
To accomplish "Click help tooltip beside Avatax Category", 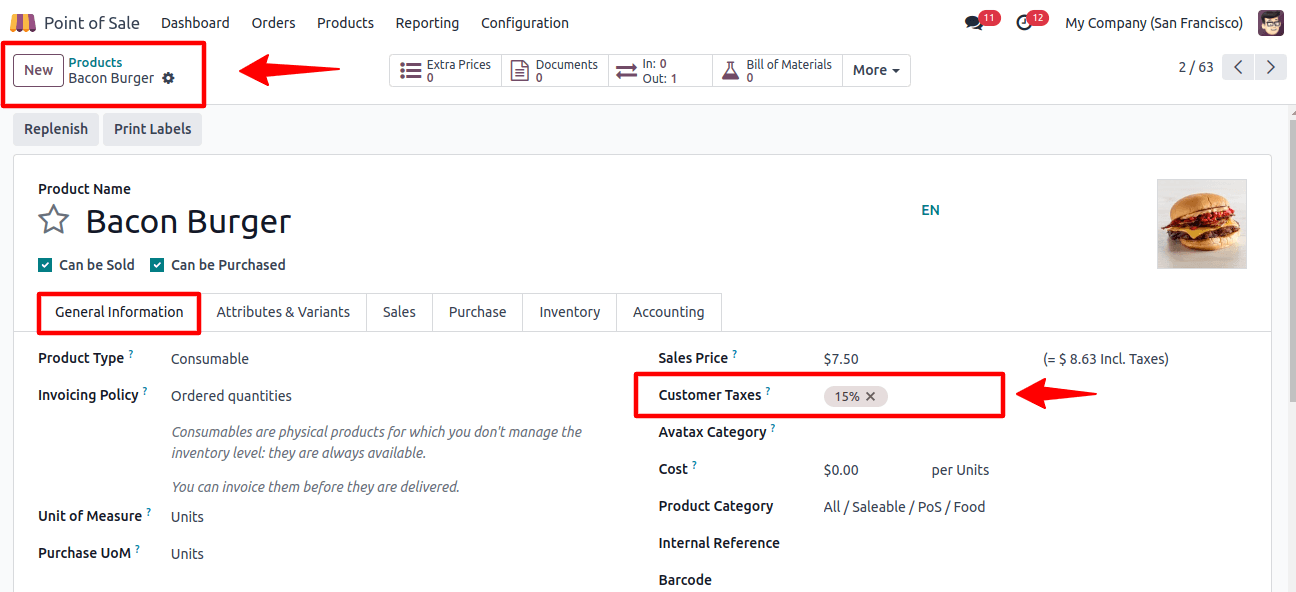I will (773, 428).
